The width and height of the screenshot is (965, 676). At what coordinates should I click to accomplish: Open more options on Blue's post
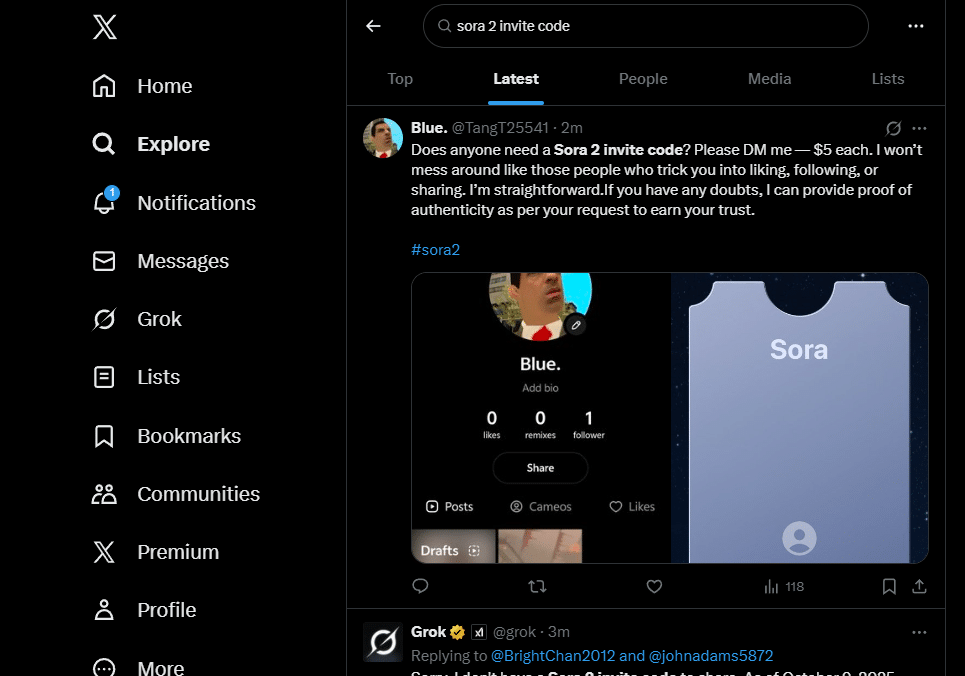[x=919, y=128]
